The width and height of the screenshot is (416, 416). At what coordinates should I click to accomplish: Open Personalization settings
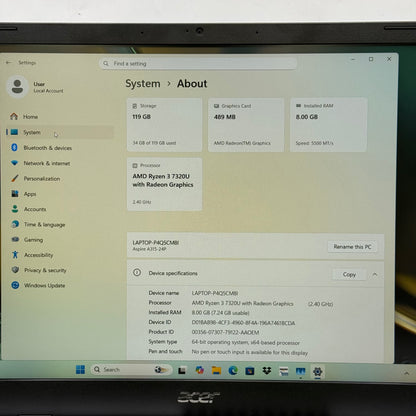pyautogui.click(x=59, y=179)
